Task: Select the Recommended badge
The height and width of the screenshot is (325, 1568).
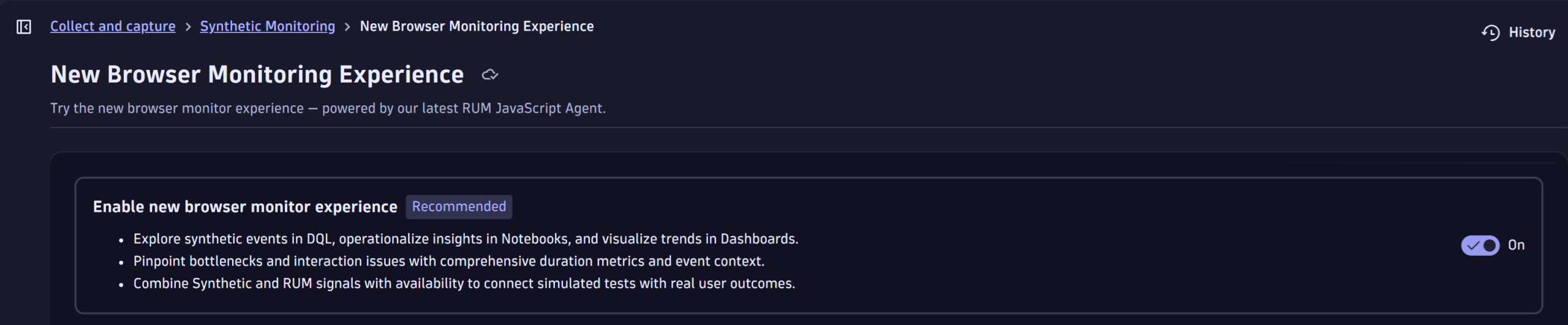Action: coord(459,207)
